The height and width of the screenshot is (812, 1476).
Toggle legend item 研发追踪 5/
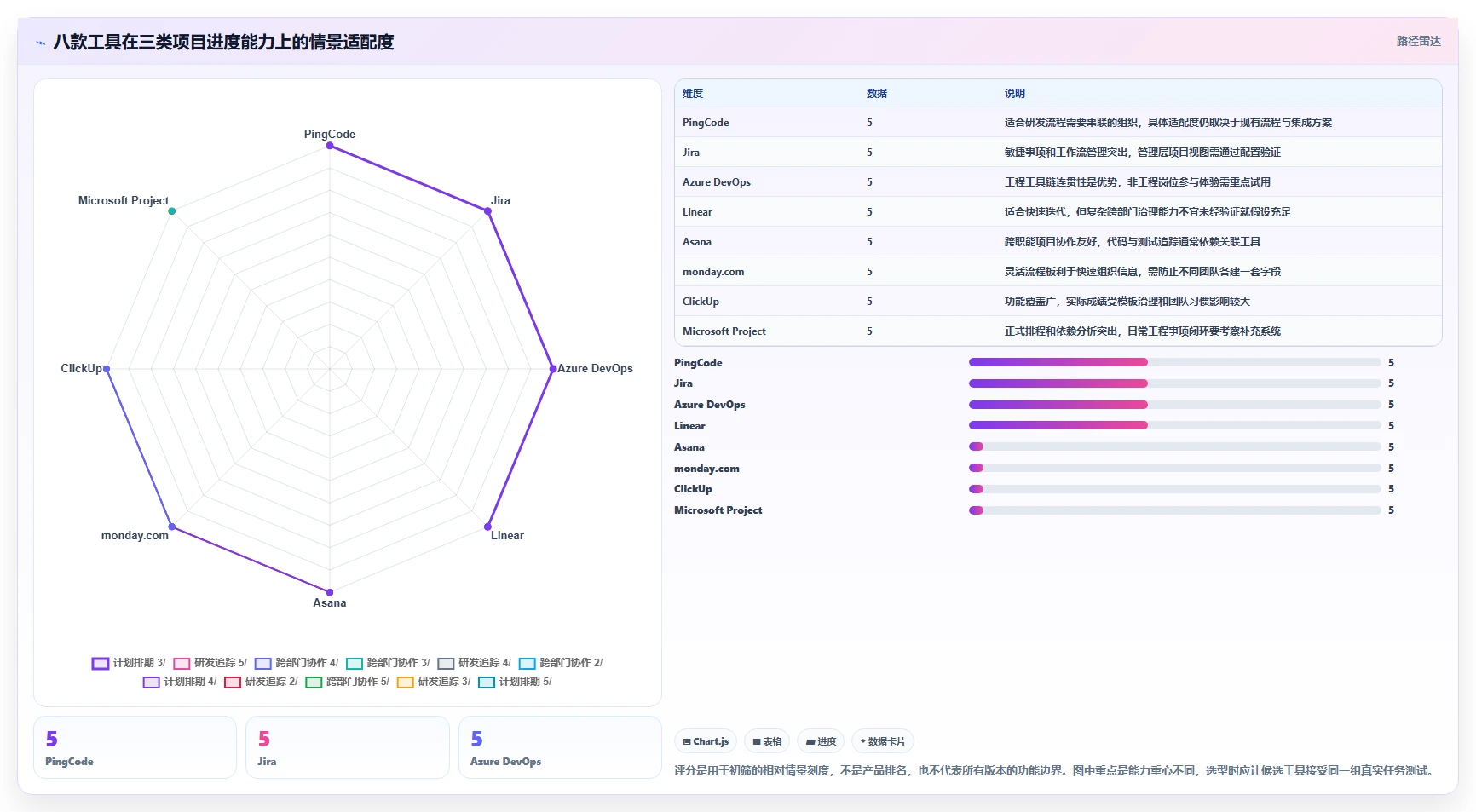tap(210, 663)
